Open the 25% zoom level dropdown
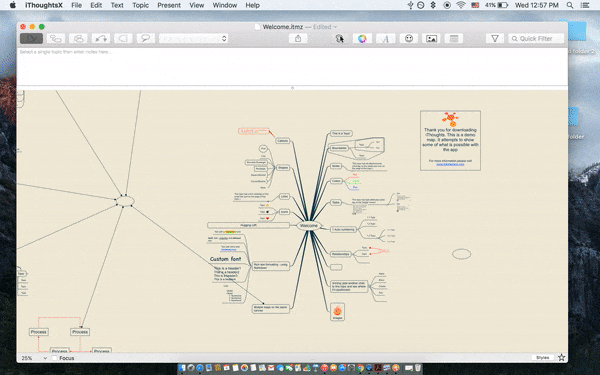The width and height of the screenshot is (600, 375). [34, 358]
